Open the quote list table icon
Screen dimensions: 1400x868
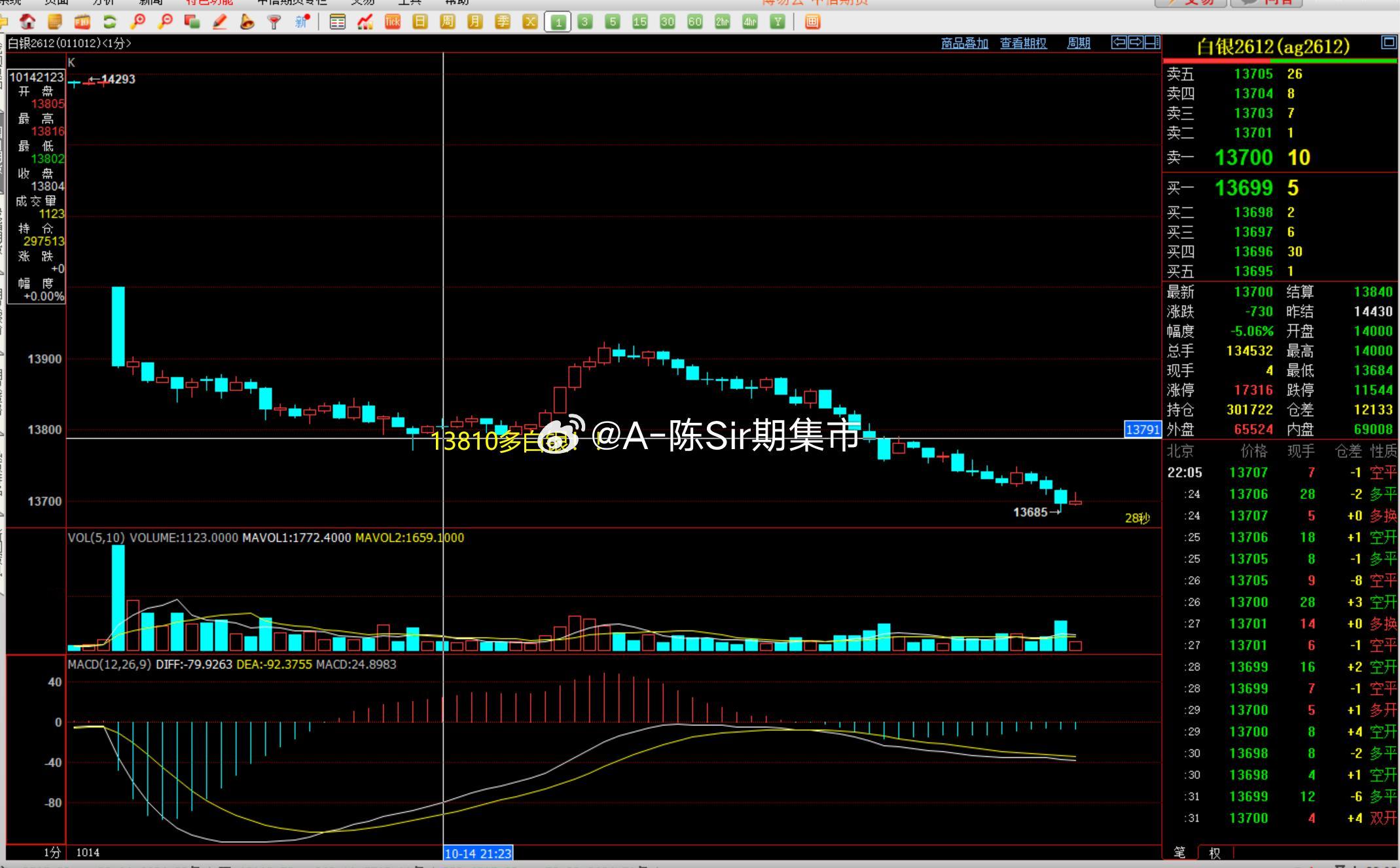(338, 22)
